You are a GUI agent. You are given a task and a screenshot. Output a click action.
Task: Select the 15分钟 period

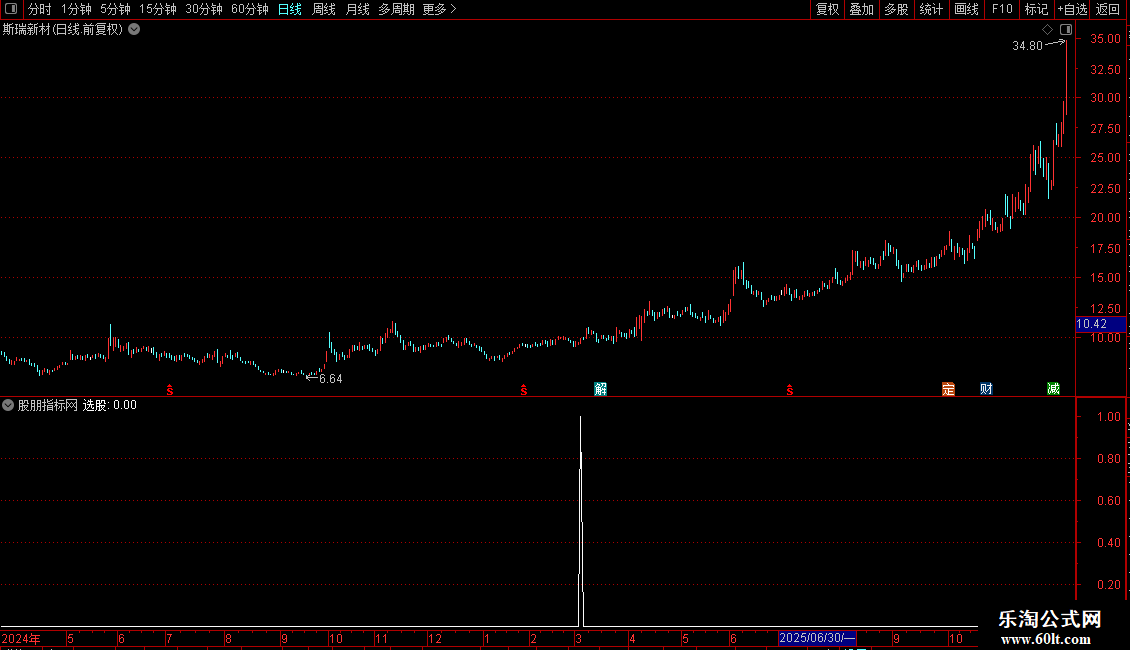coord(158,9)
